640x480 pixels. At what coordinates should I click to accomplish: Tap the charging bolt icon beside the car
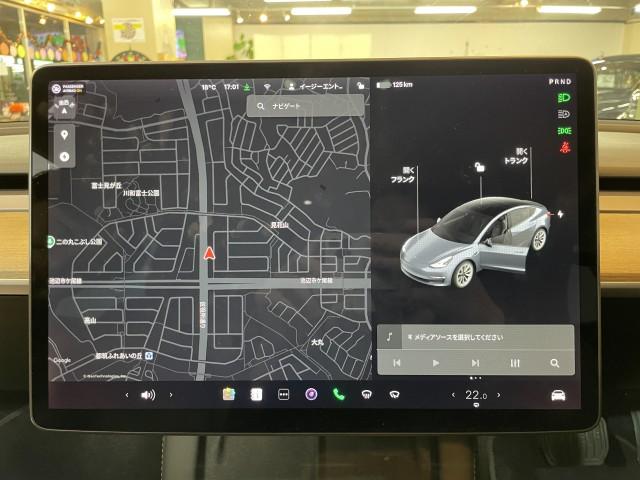pos(560,213)
